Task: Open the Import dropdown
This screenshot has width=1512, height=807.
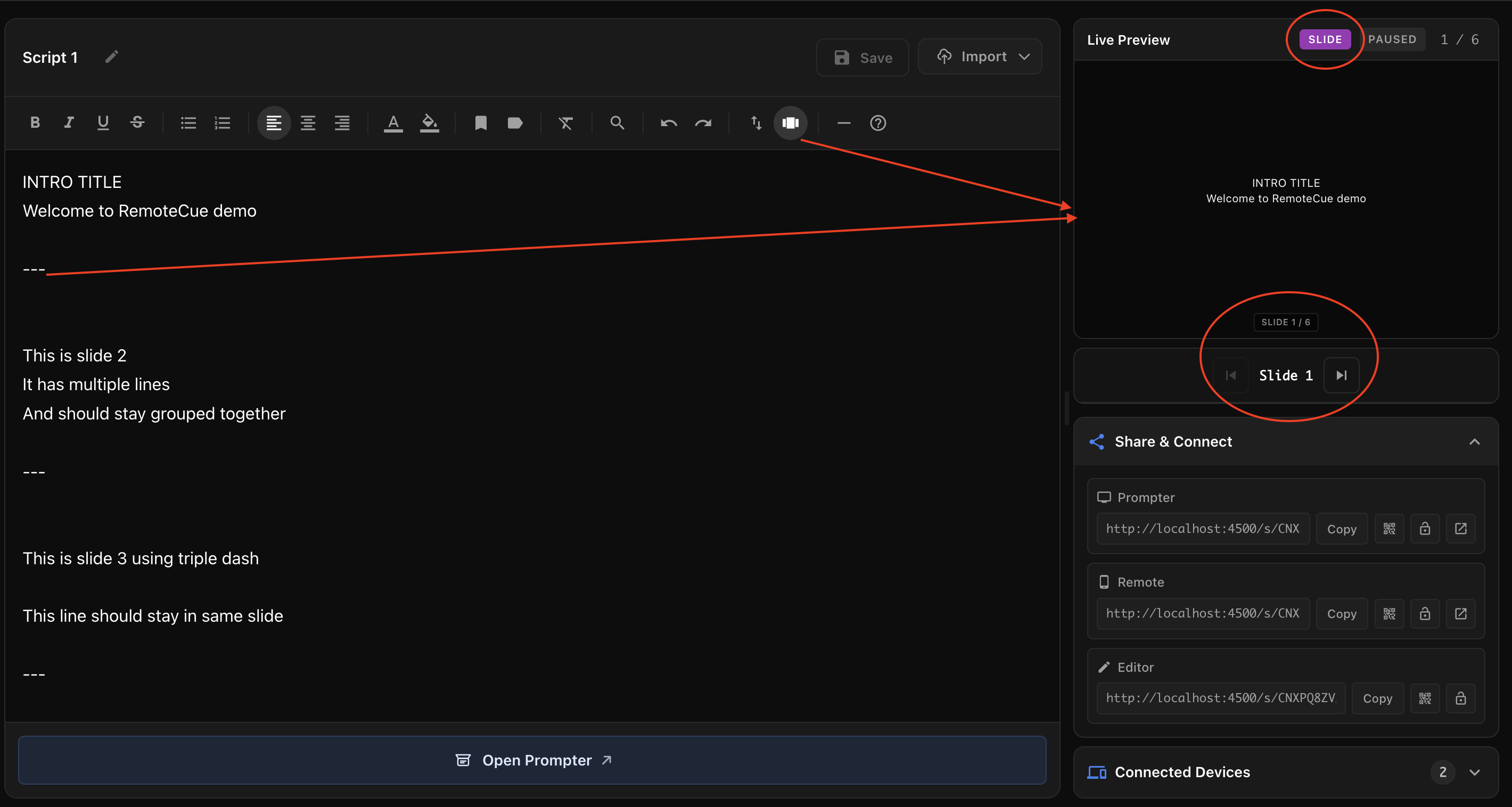Action: (980, 57)
